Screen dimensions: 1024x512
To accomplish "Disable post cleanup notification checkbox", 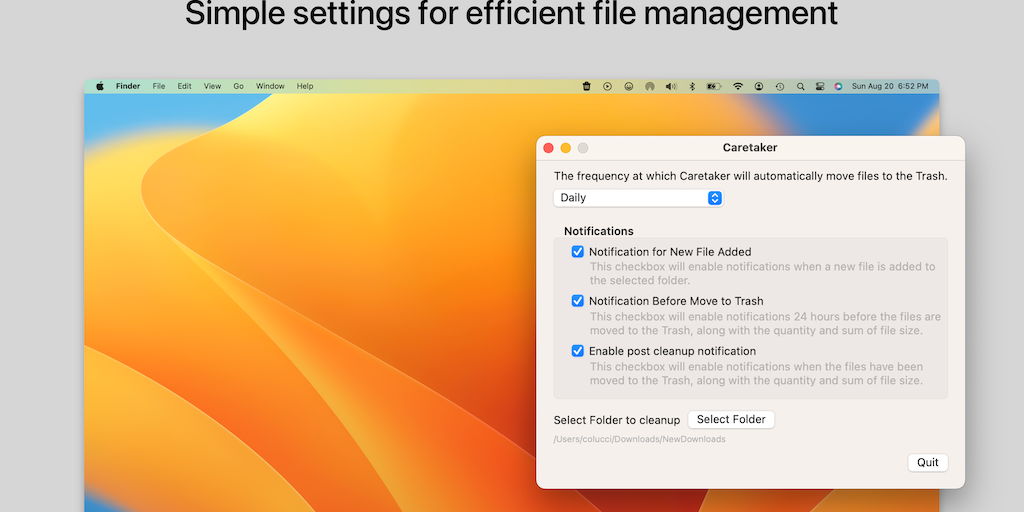I will coord(577,351).
